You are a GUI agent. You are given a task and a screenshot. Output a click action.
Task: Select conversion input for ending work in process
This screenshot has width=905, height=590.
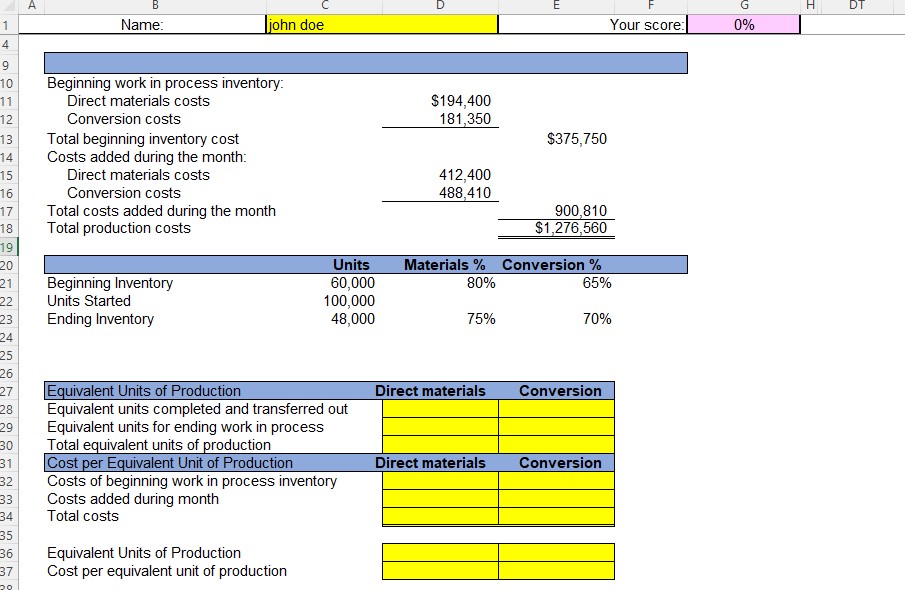(556, 427)
